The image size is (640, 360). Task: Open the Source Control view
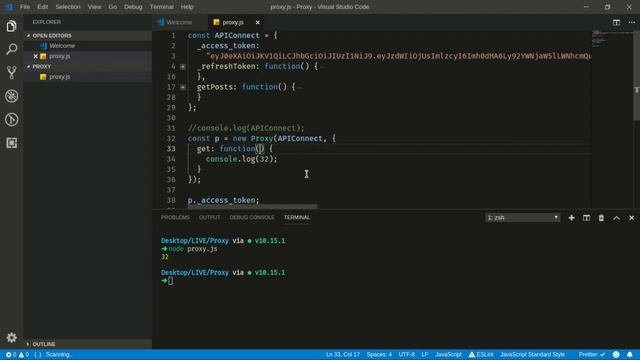[x=11, y=73]
